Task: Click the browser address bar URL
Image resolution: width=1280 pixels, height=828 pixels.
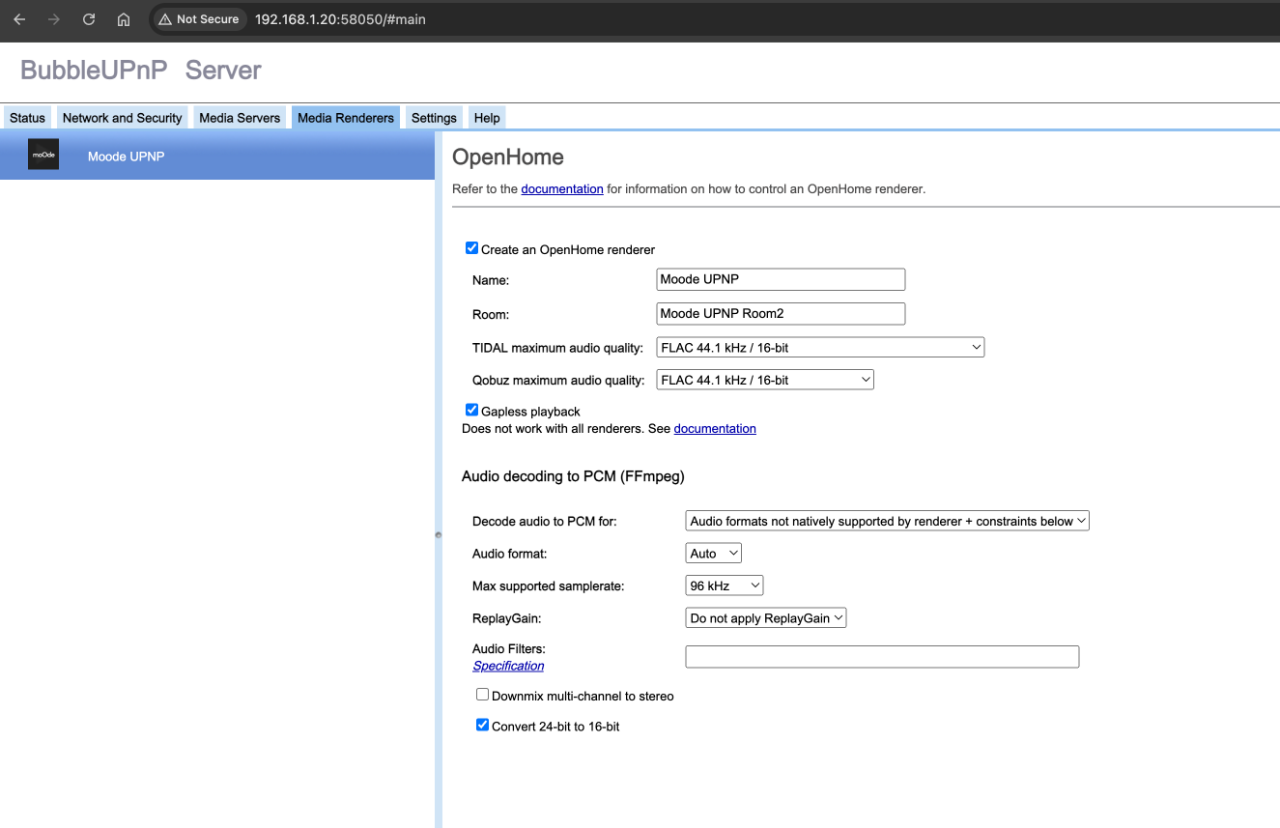Action: tap(340, 19)
